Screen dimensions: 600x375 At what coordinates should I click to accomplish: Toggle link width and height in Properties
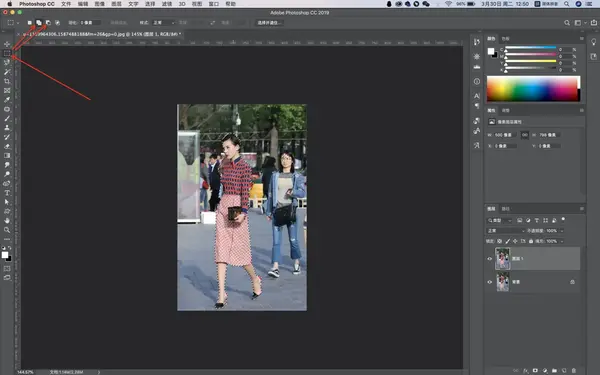525,135
